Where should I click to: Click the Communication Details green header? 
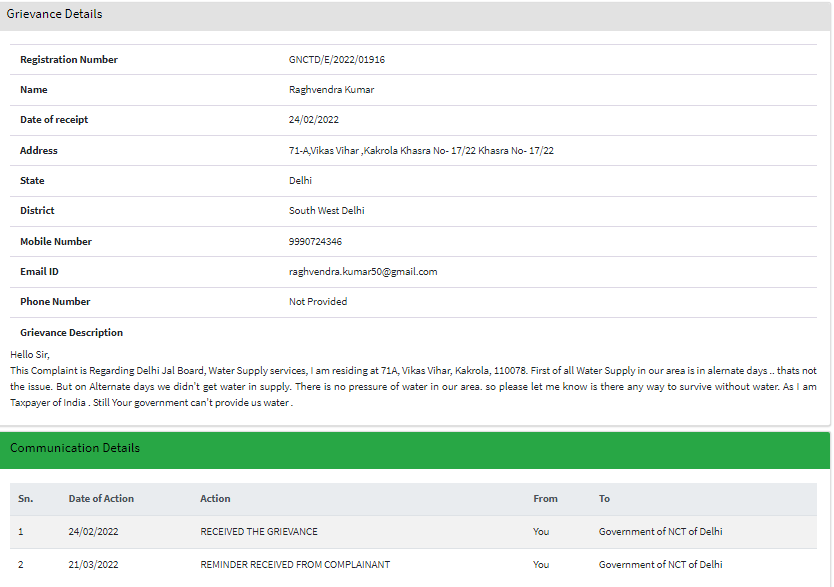point(415,450)
